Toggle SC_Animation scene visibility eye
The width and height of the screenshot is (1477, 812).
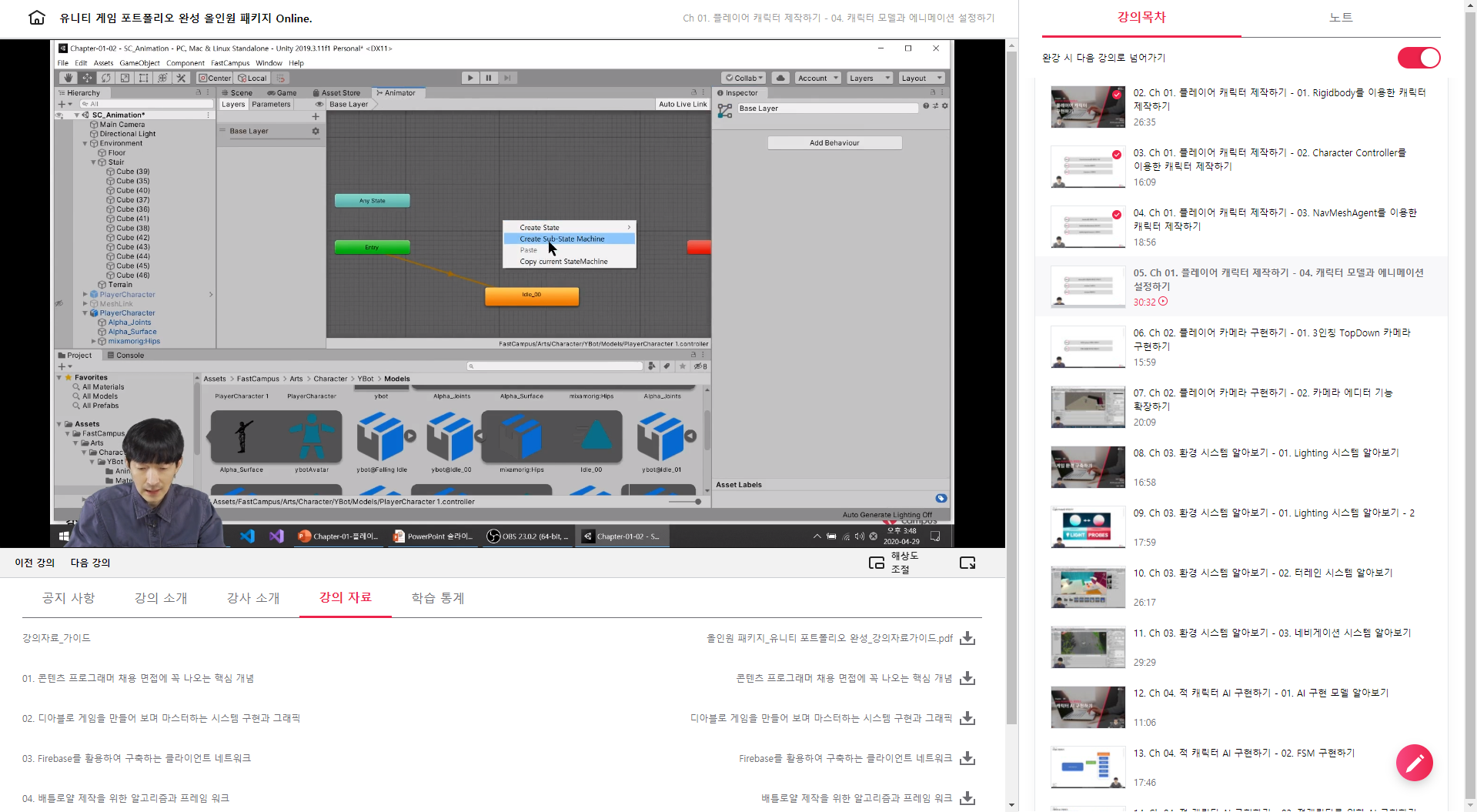pyautogui.click(x=59, y=115)
